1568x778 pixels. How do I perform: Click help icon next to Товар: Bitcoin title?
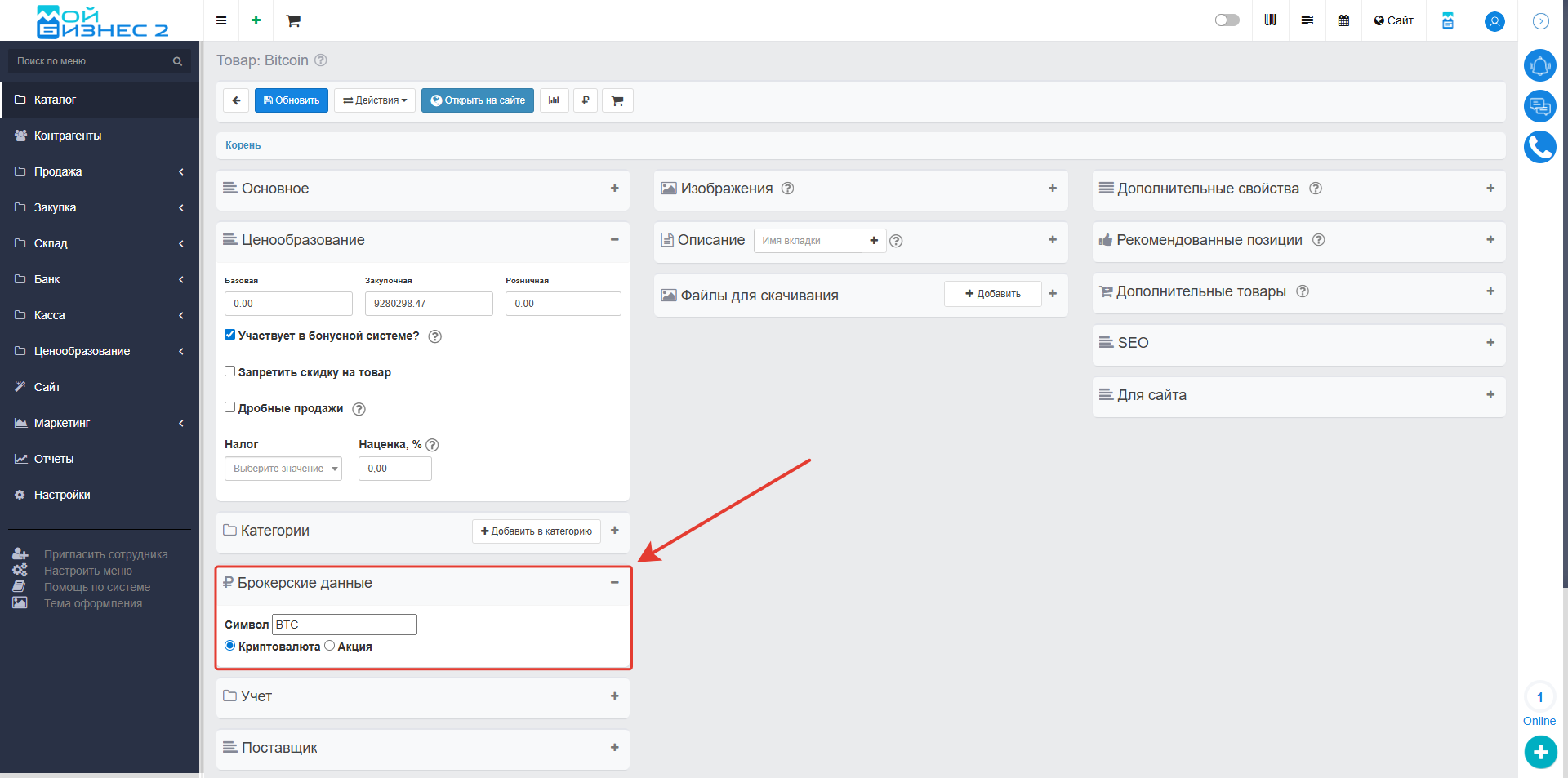(x=321, y=60)
